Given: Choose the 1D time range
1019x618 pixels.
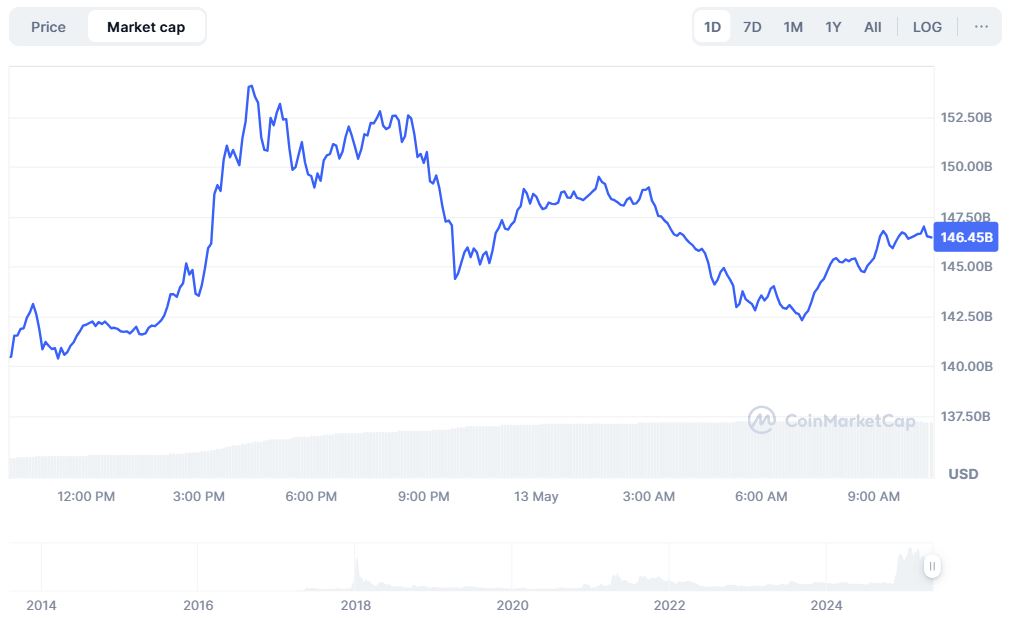Looking at the screenshot, I should coord(712,27).
